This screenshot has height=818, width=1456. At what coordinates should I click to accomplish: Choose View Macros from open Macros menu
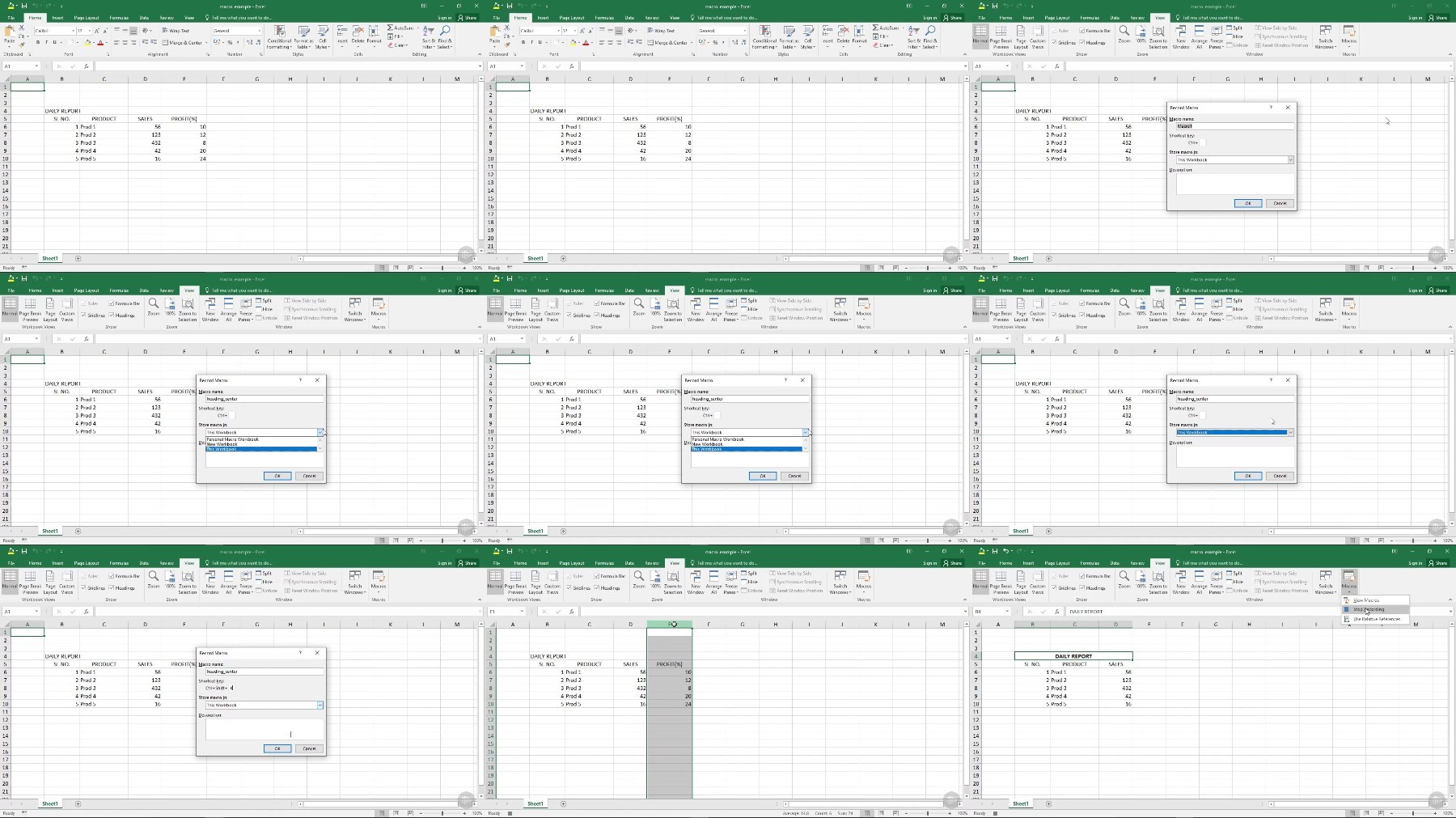click(1375, 600)
